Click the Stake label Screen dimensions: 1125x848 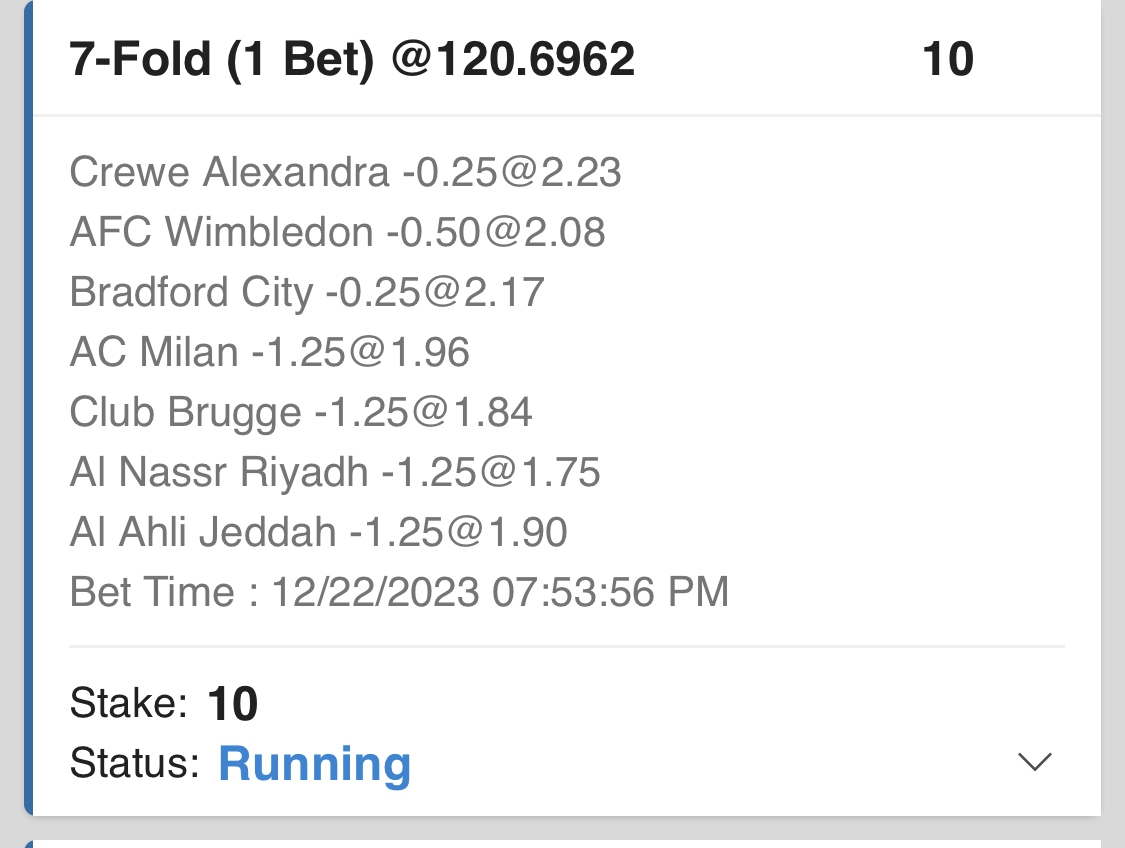coord(129,704)
